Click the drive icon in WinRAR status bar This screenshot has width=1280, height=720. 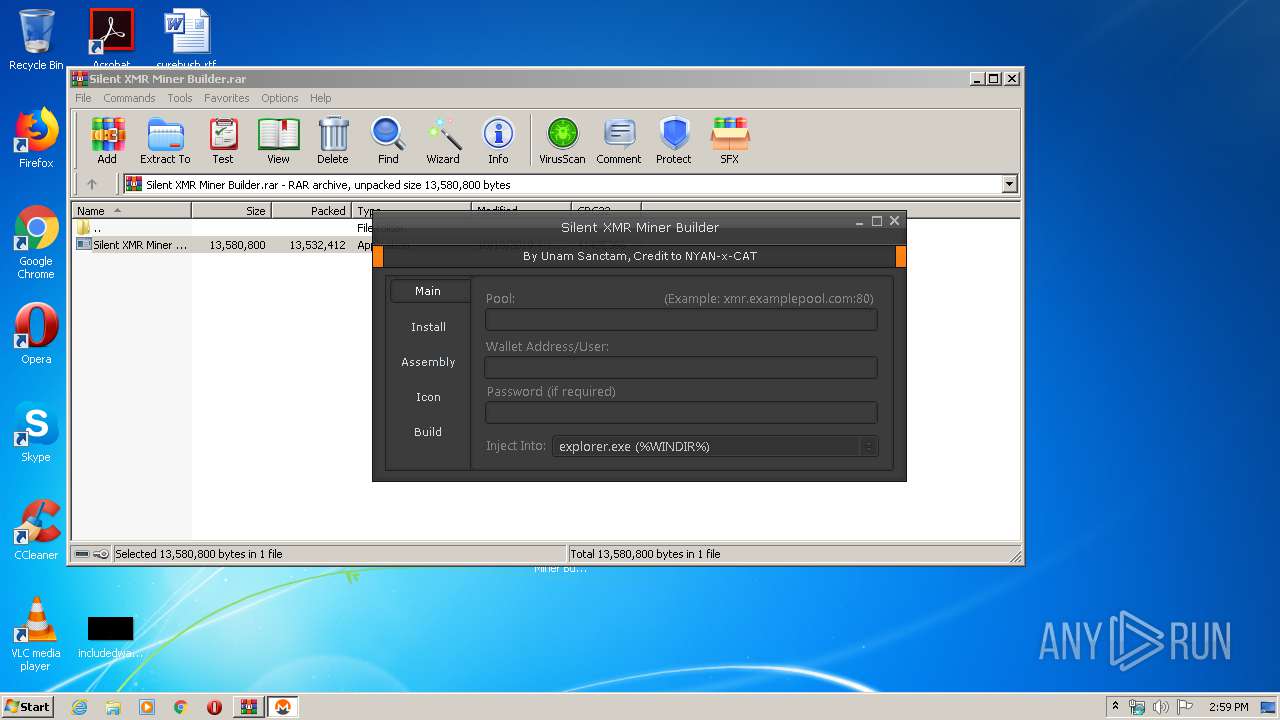[x=83, y=554]
